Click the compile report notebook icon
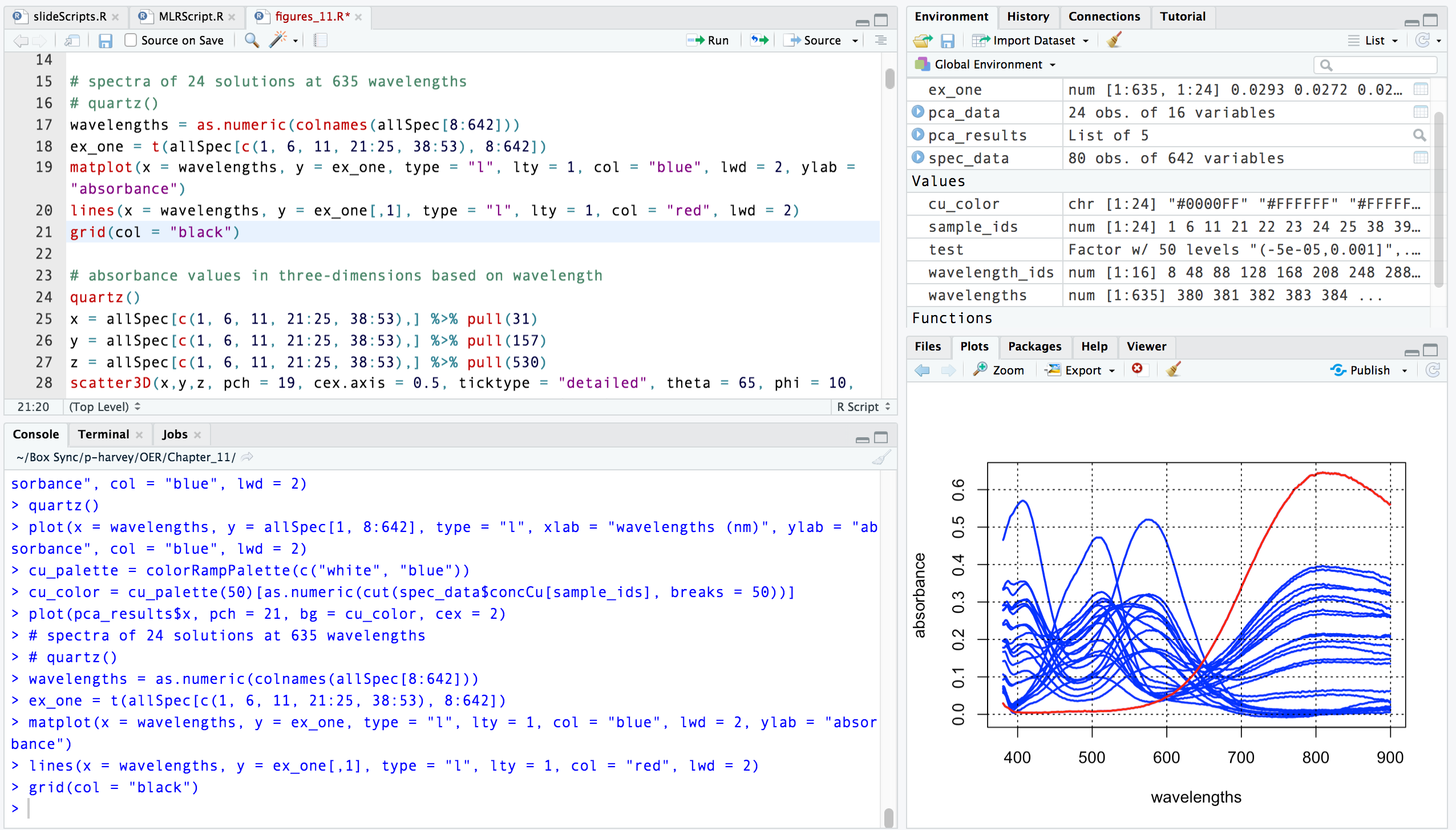The image size is (1456, 830). [x=321, y=41]
